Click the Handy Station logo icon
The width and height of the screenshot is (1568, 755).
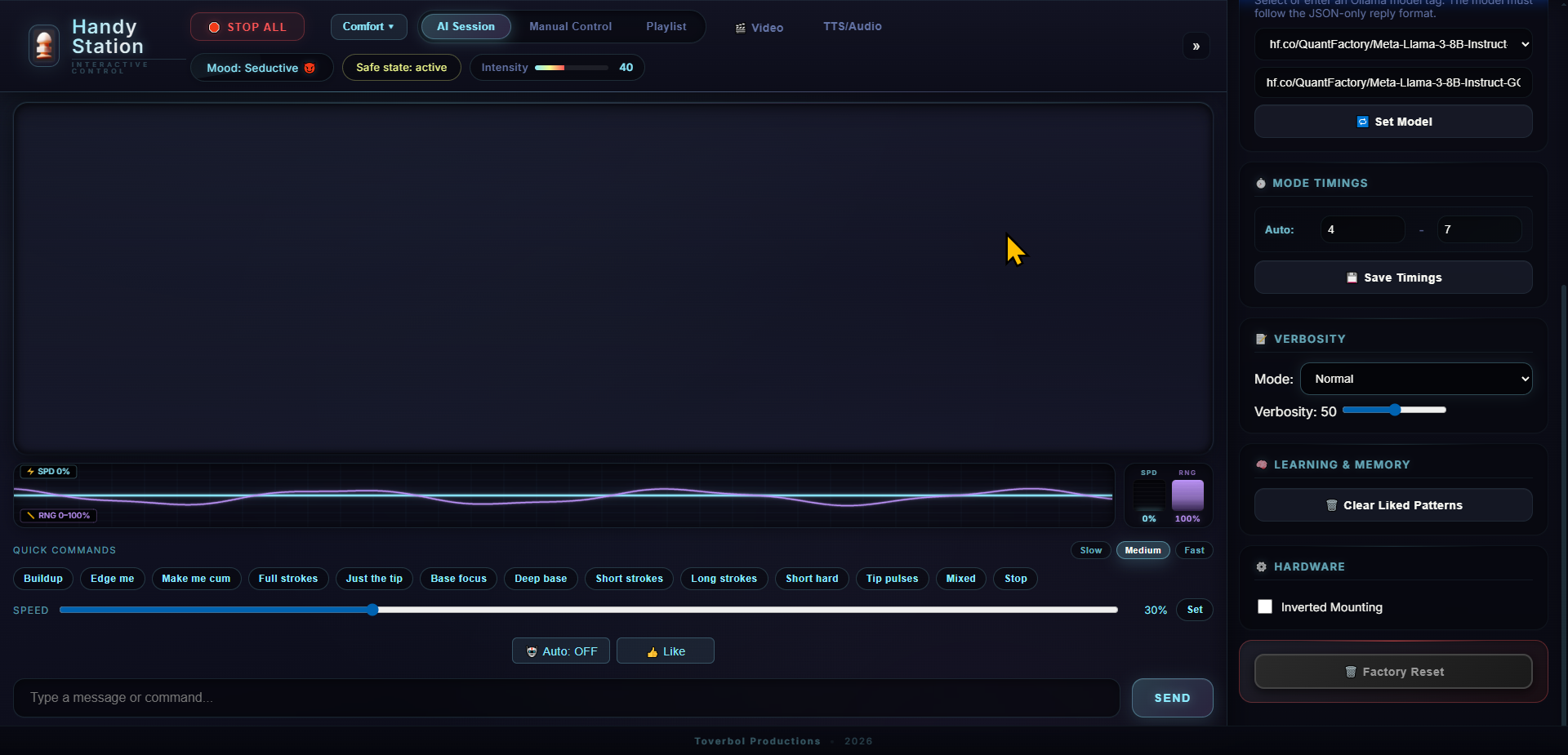click(x=44, y=45)
